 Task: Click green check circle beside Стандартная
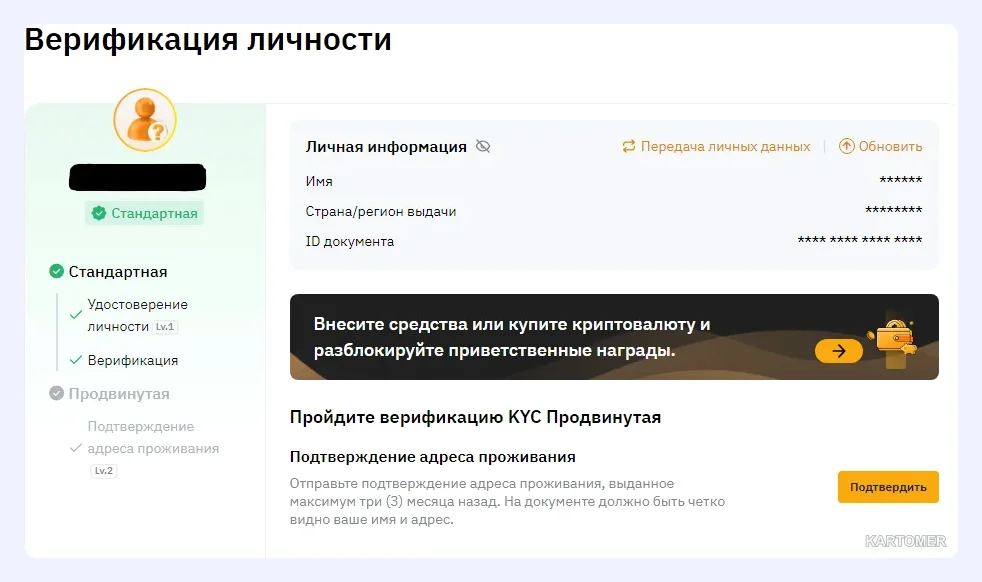(x=56, y=271)
